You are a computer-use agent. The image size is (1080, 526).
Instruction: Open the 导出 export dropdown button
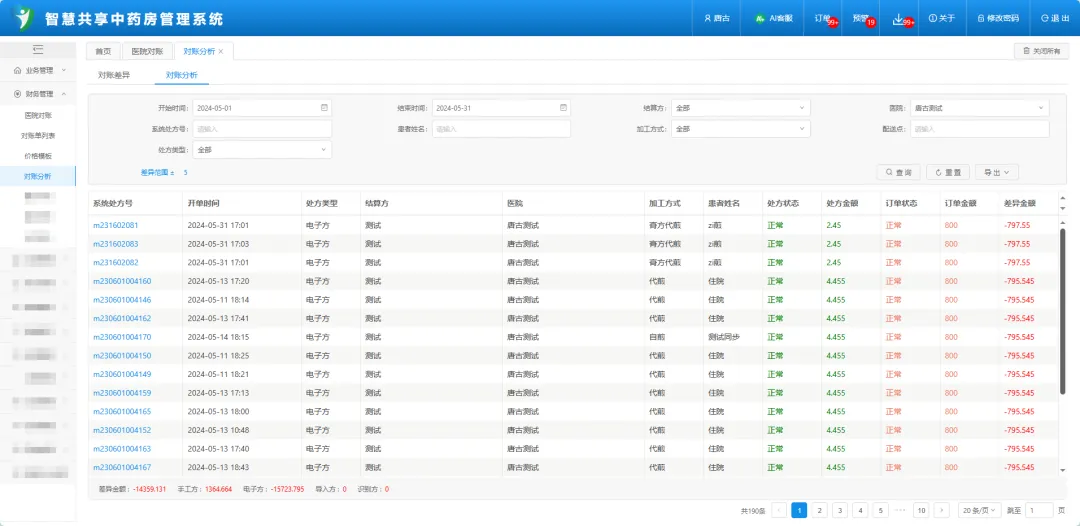[x=996, y=172]
